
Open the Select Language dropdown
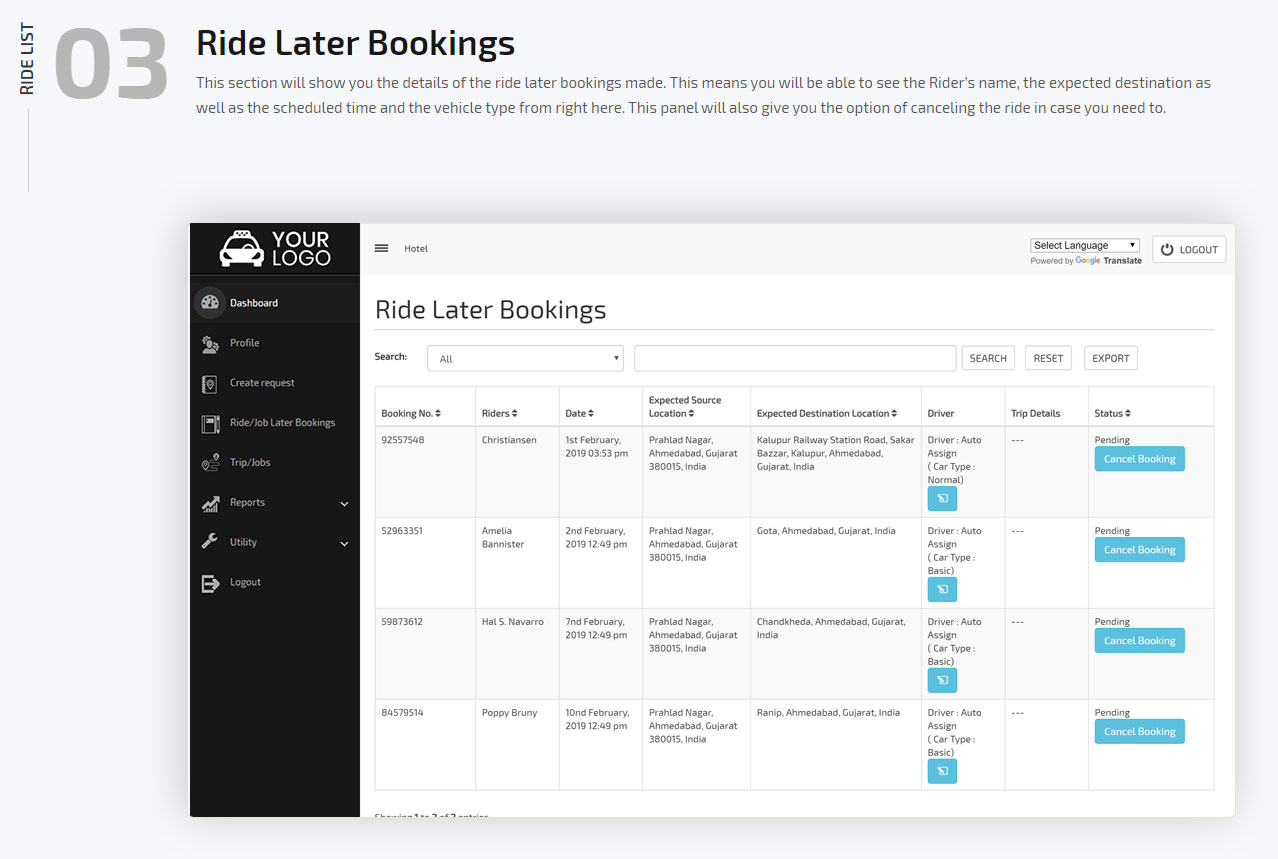1084,244
